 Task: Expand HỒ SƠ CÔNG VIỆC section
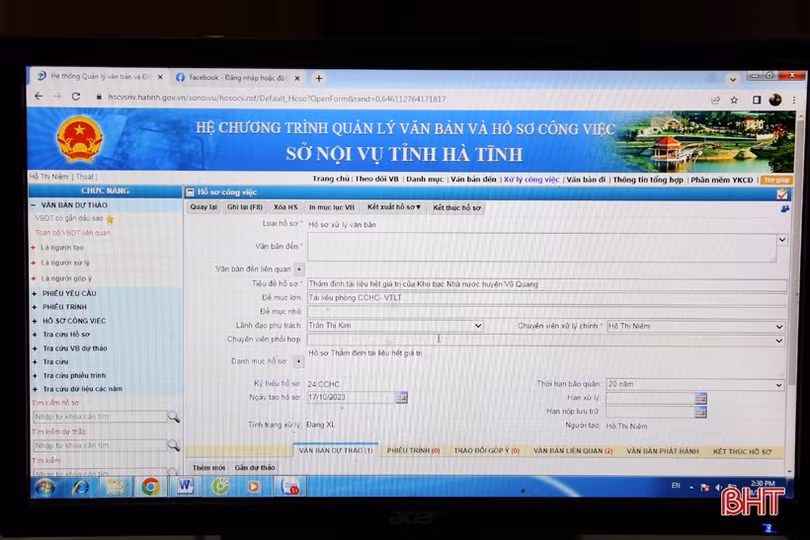pyautogui.click(x=35, y=321)
